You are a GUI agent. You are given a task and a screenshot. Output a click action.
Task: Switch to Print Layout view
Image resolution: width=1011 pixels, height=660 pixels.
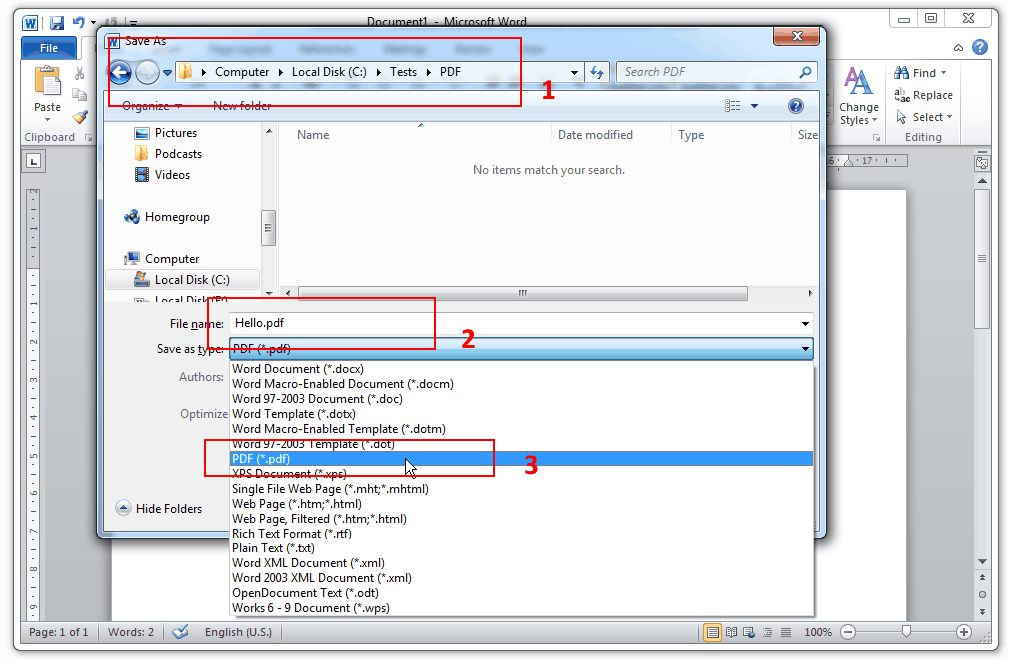(712, 632)
